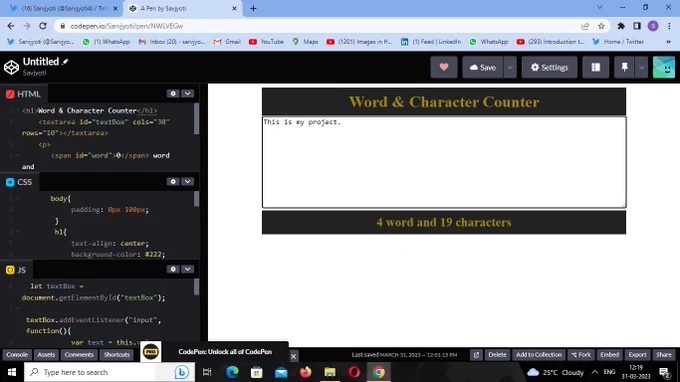Open browser Extensions puzzle icon
680x382 pixels.
(x=621, y=26)
